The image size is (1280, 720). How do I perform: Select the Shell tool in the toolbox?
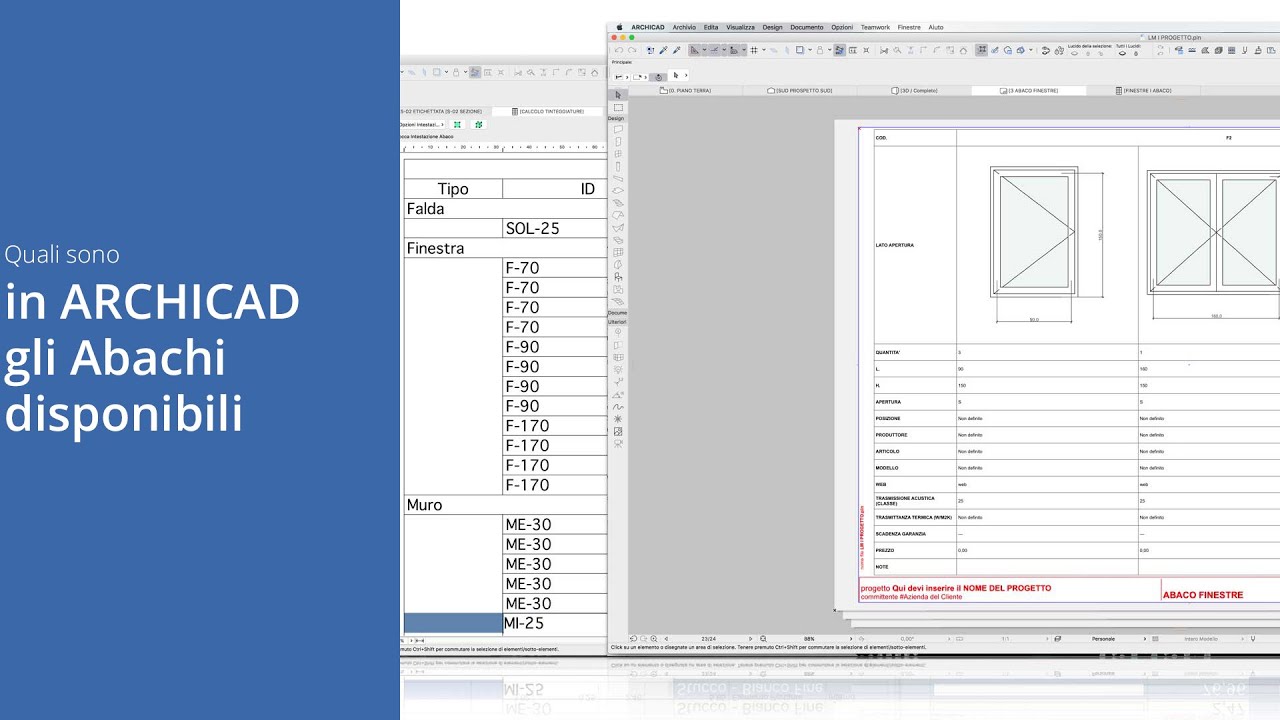tap(618, 228)
